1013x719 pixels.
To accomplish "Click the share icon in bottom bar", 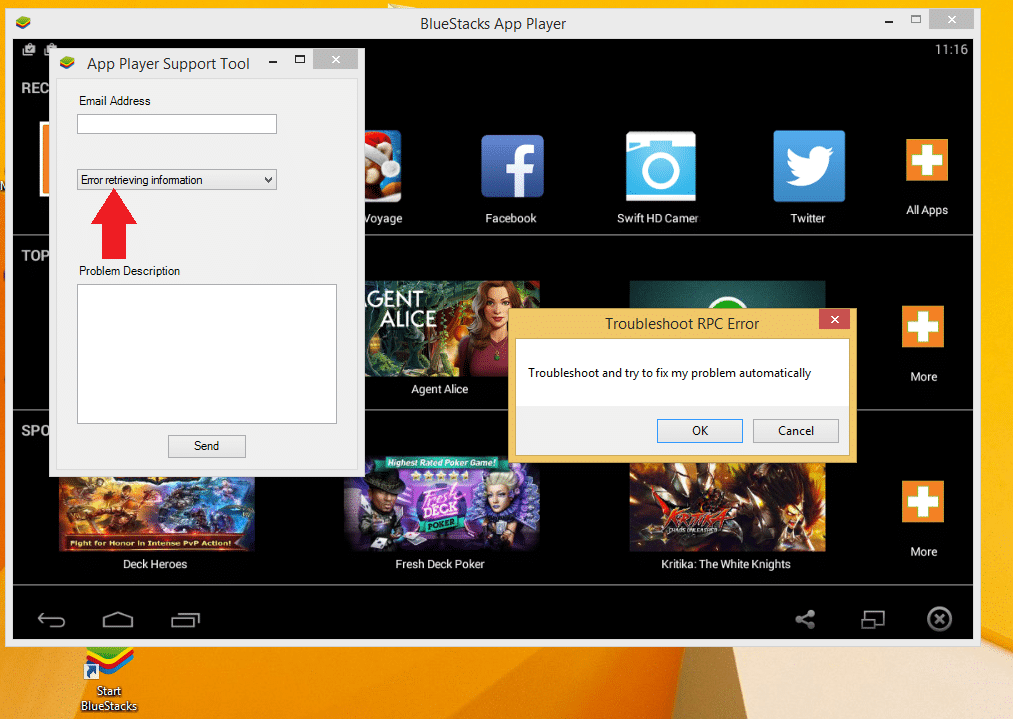I will [805, 620].
